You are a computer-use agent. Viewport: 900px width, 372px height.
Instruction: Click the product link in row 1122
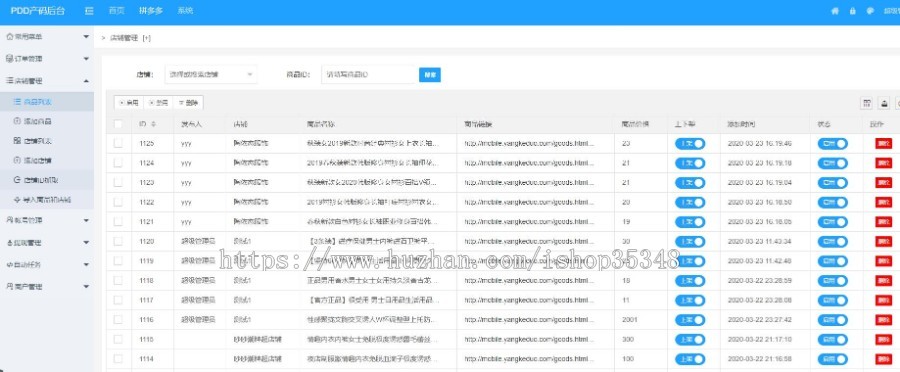pyautogui.click(x=529, y=202)
